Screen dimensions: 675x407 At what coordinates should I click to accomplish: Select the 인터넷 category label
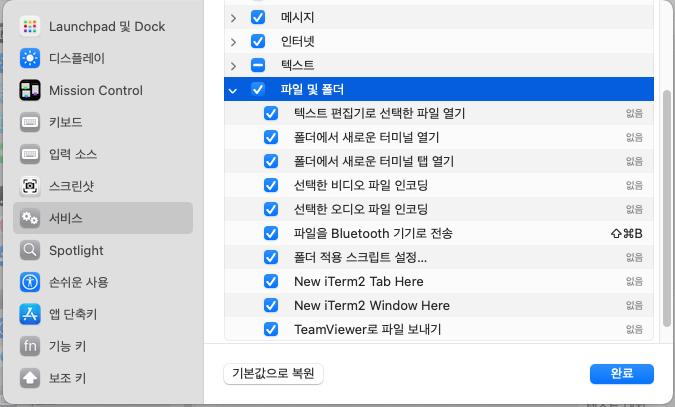tap(297, 42)
